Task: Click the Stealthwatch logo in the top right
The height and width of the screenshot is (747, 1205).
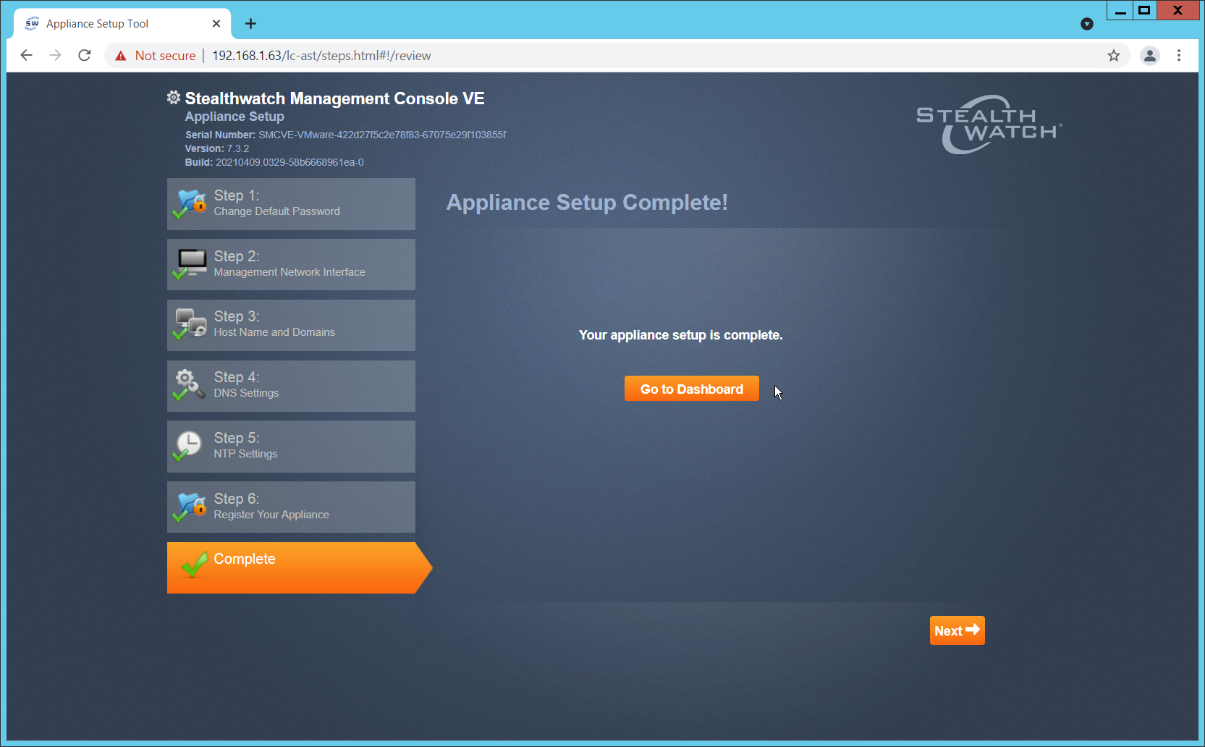Action: click(x=988, y=126)
